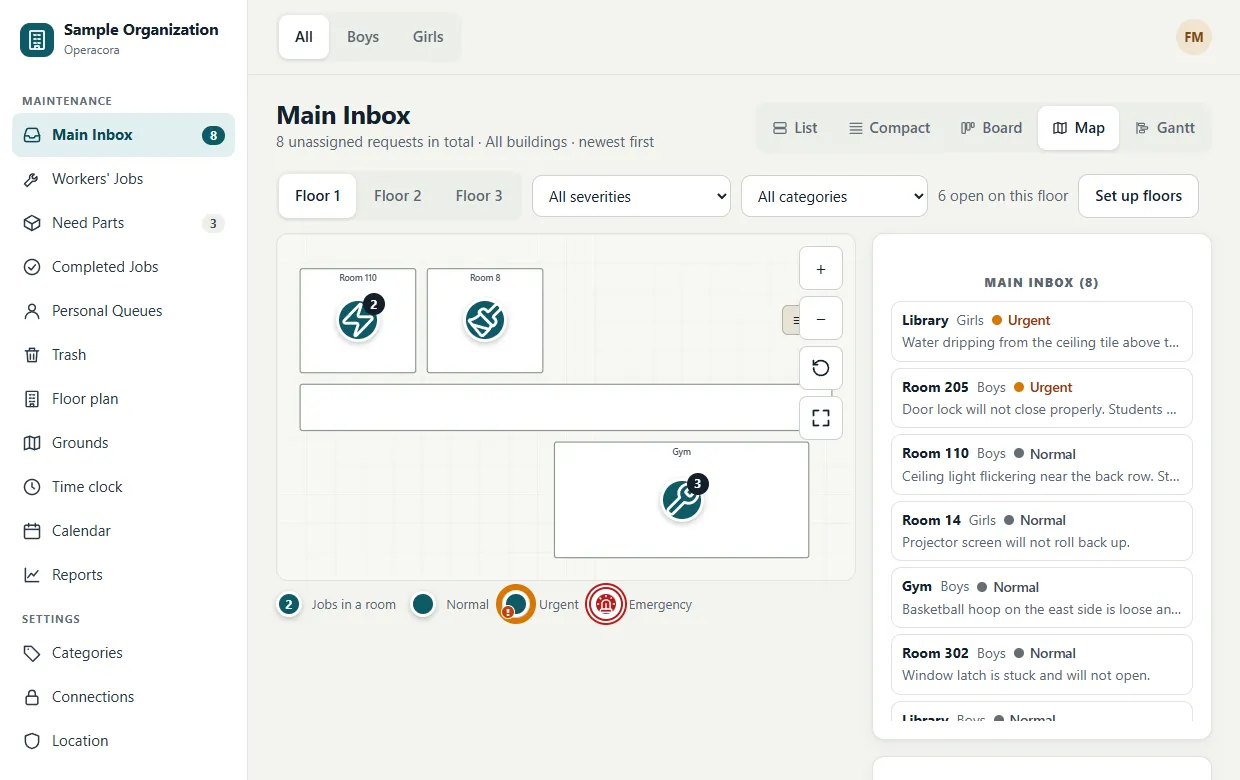Reset the map view rotation

821,368
